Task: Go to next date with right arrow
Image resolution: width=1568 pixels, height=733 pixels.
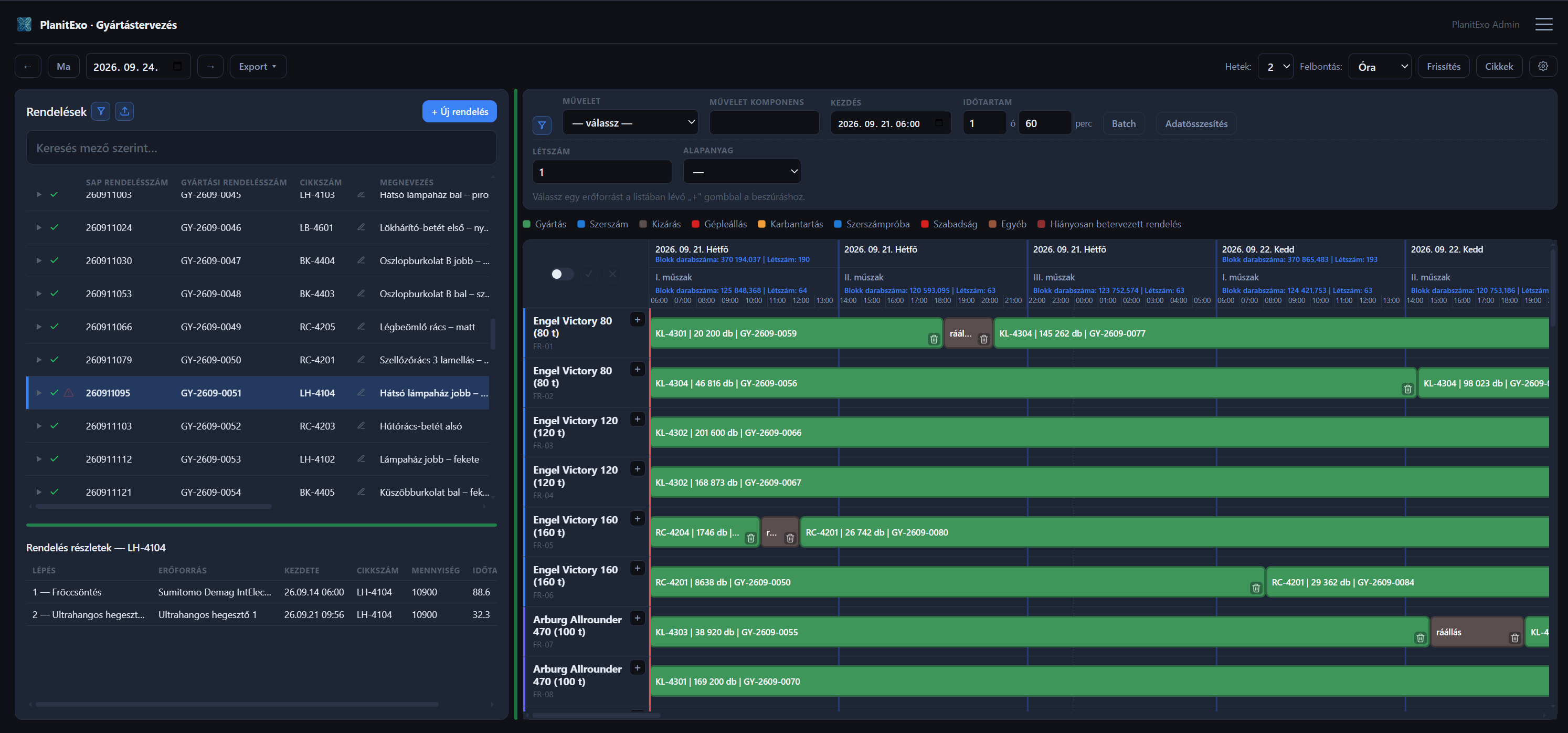Action: pos(210,66)
